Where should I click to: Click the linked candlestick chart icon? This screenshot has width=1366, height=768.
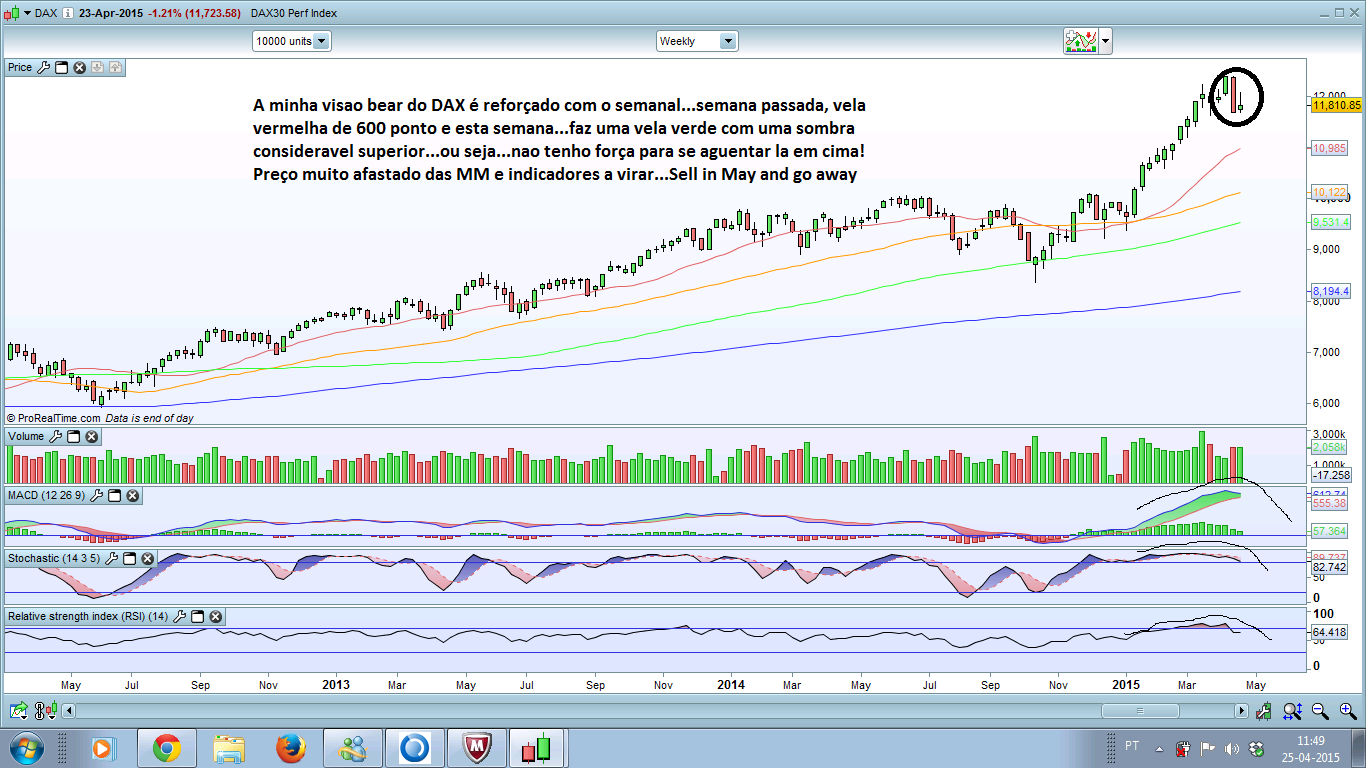pos(46,711)
